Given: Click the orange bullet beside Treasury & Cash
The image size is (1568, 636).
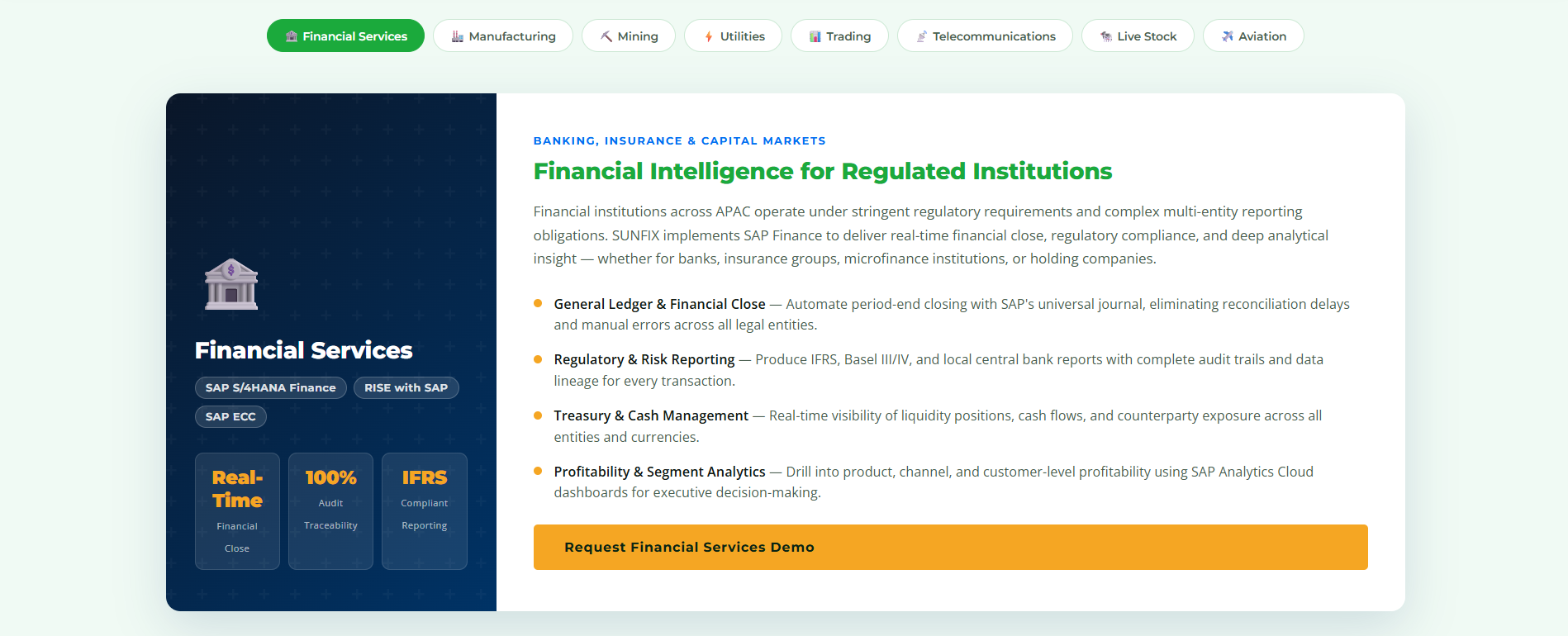Looking at the screenshot, I should pos(538,415).
